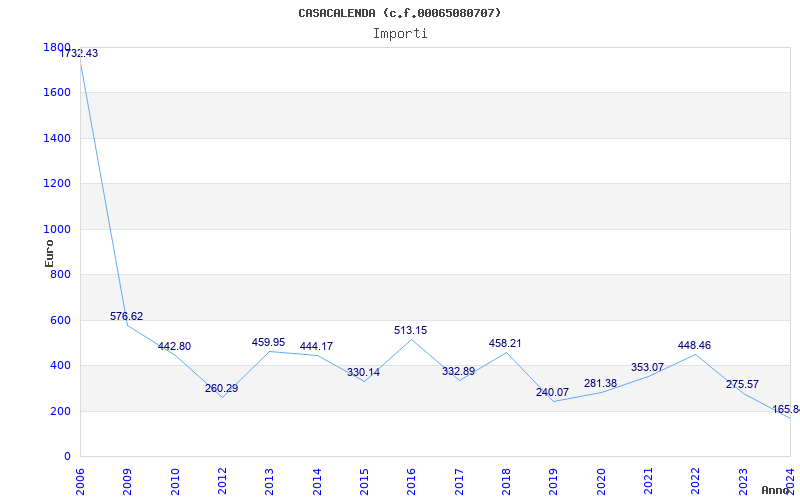
Task: Select the 444.17 value label
Action: 316,346
